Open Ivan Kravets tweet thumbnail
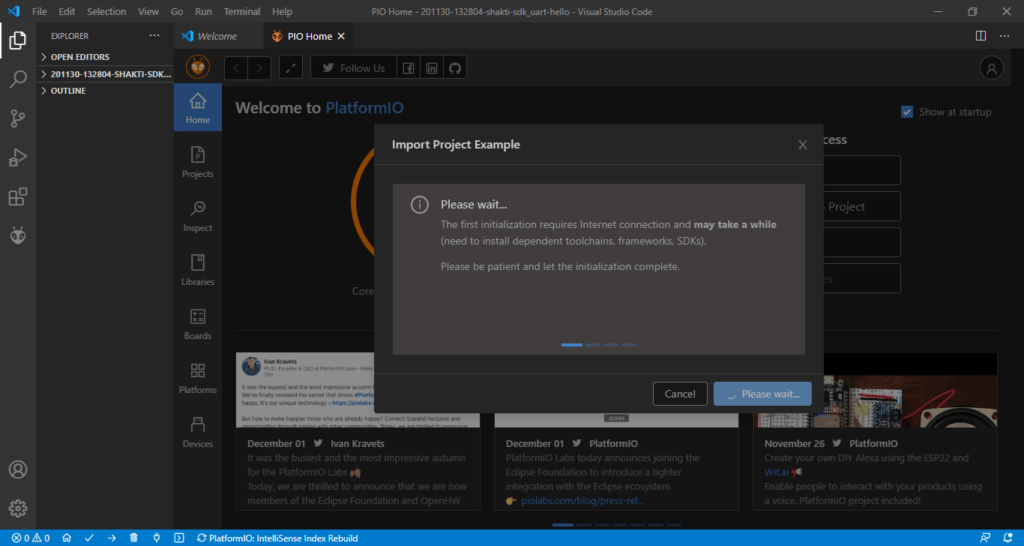The width and height of the screenshot is (1024, 546). tap(358, 390)
